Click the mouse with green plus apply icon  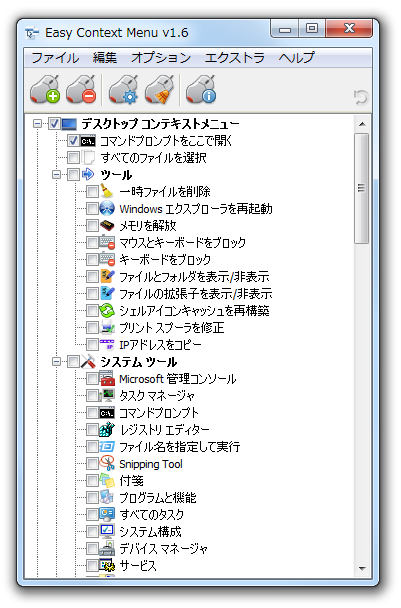click(x=45, y=90)
